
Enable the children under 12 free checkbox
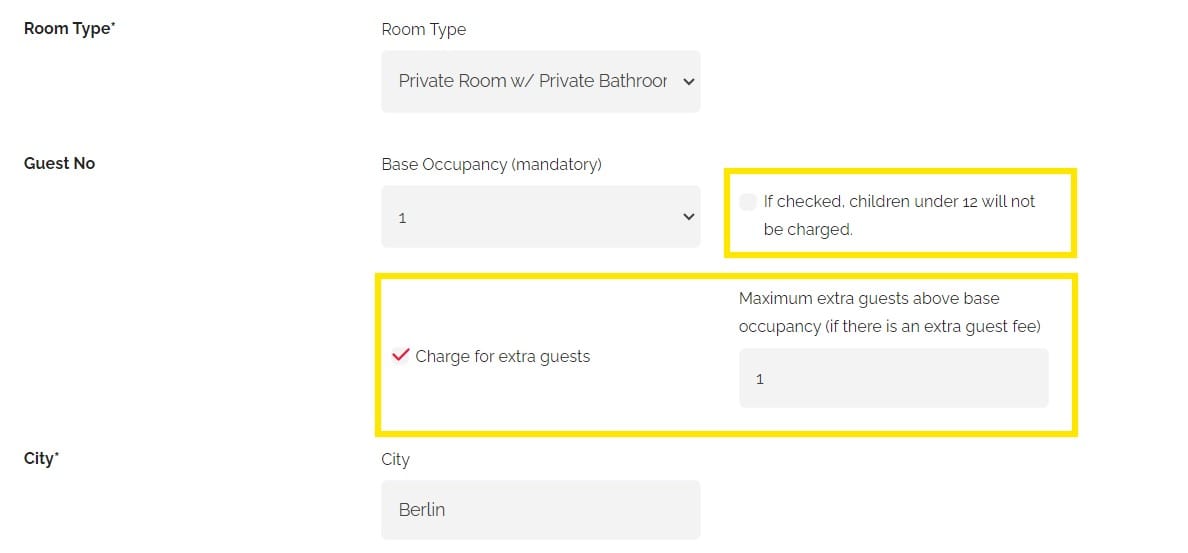748,202
